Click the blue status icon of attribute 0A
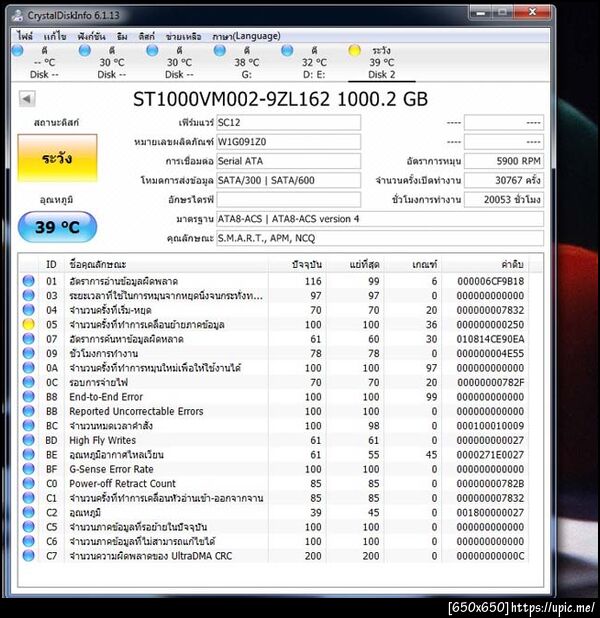Image resolution: width=600 pixels, height=618 pixels. tap(28, 367)
